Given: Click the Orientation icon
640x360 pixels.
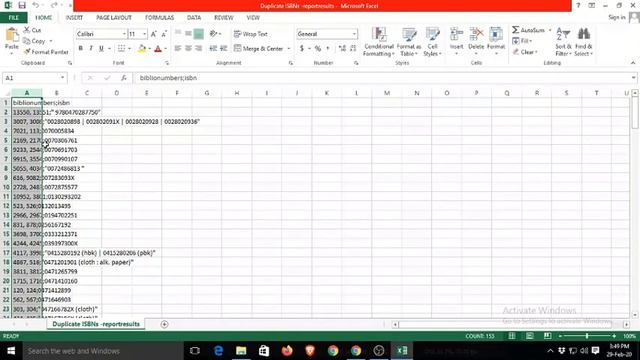Looking at the screenshot, I should 213,34.
